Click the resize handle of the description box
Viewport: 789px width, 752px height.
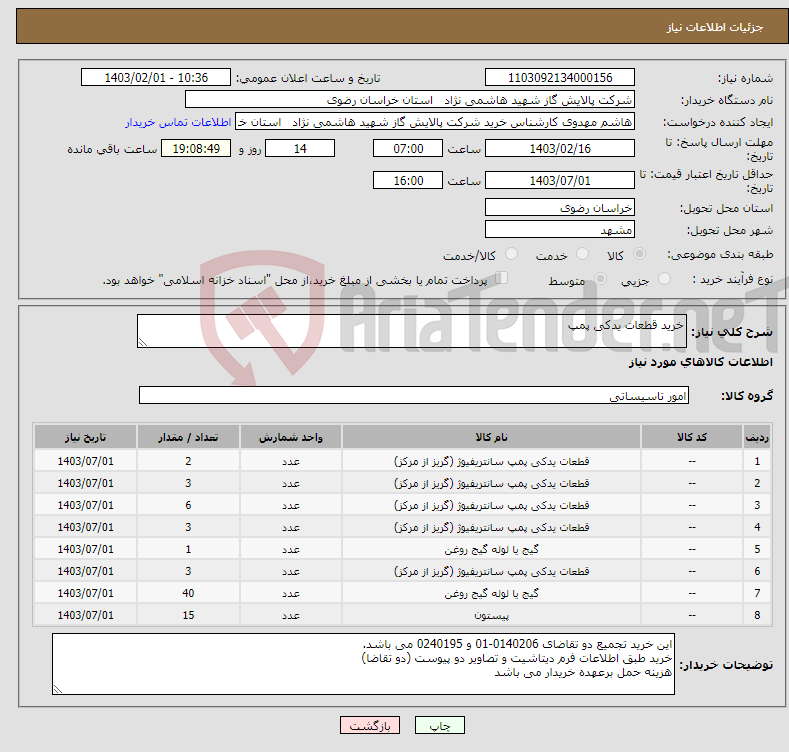pyautogui.click(x=143, y=342)
